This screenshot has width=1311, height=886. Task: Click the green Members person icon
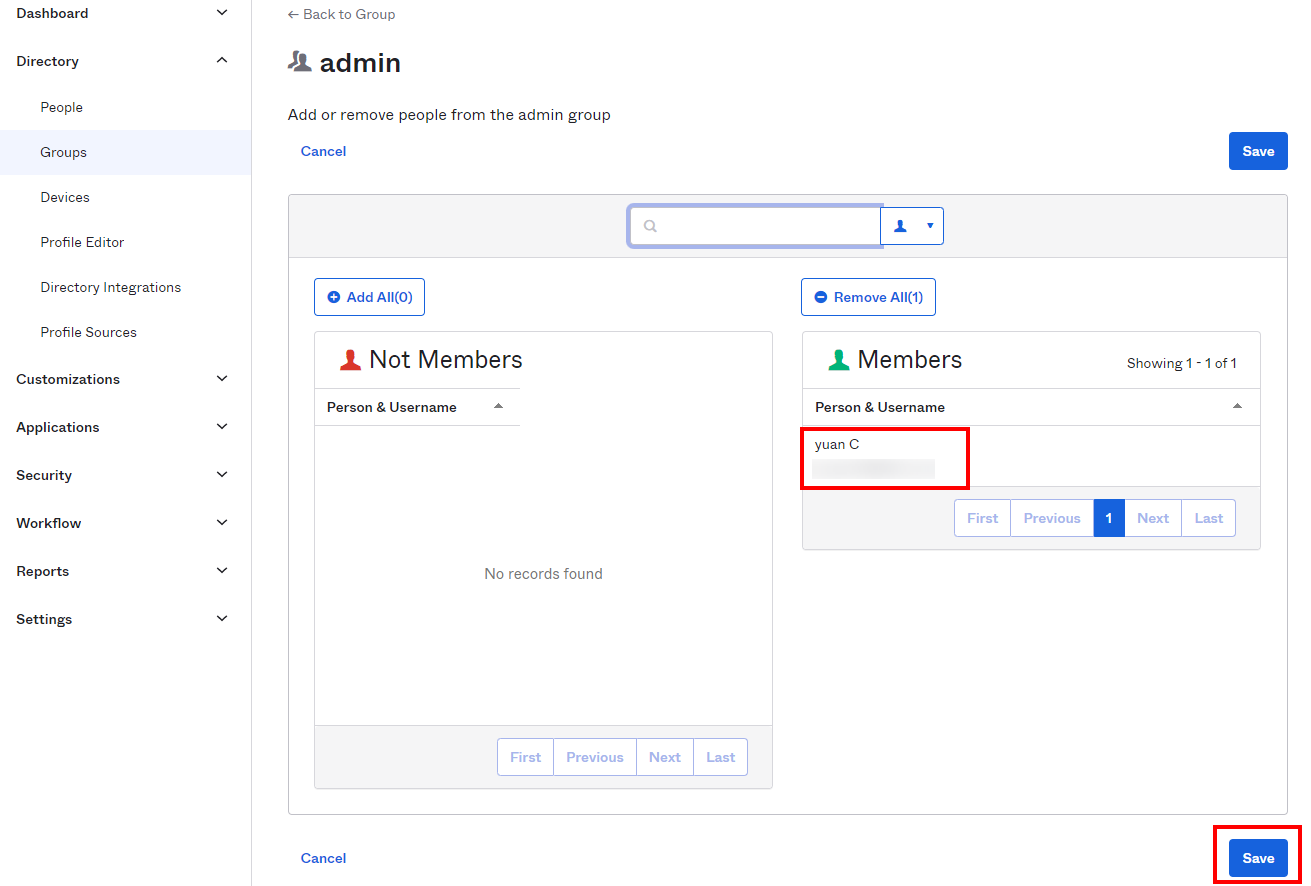click(x=839, y=360)
